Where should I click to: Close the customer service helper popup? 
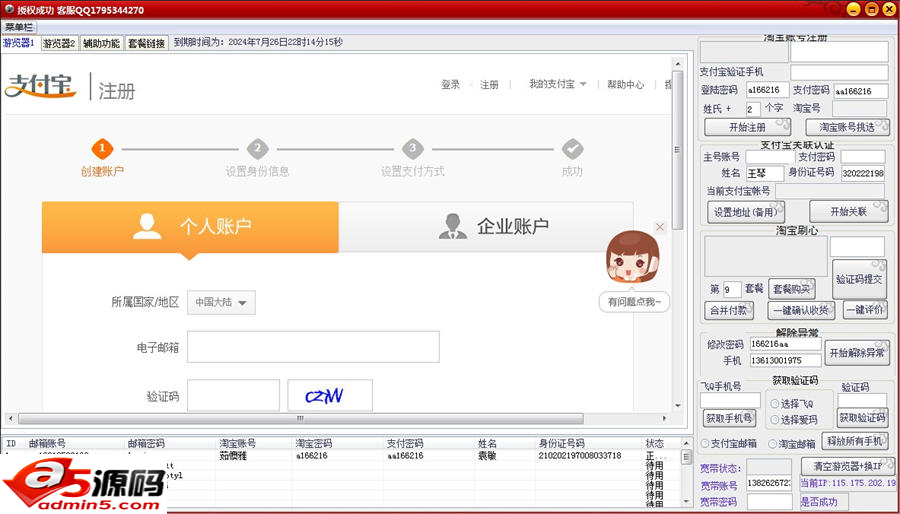coord(660,227)
